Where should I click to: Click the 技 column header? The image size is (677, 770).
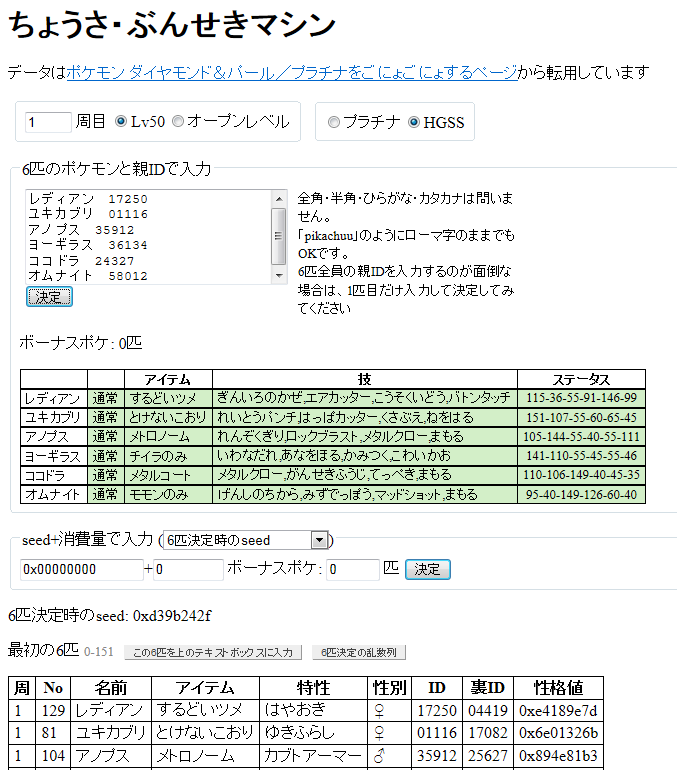tap(365, 379)
